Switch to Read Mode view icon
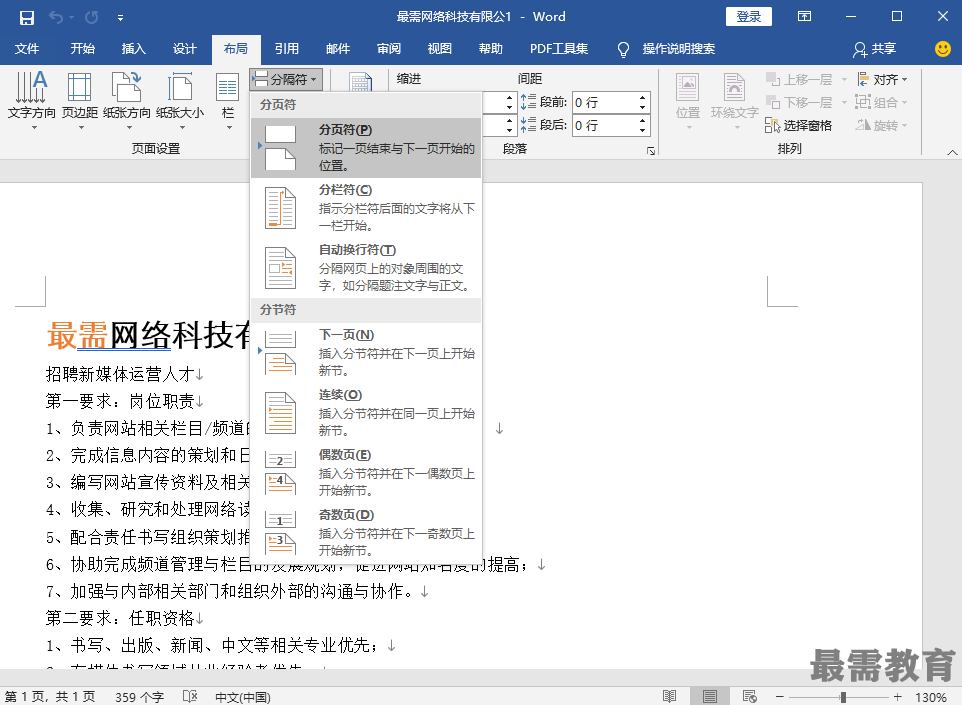 (x=669, y=696)
